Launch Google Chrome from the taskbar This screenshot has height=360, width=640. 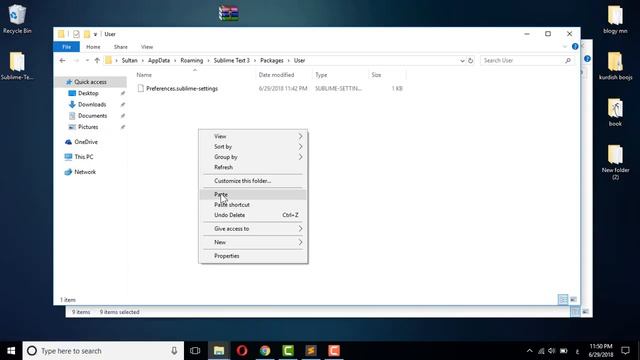pos(265,351)
